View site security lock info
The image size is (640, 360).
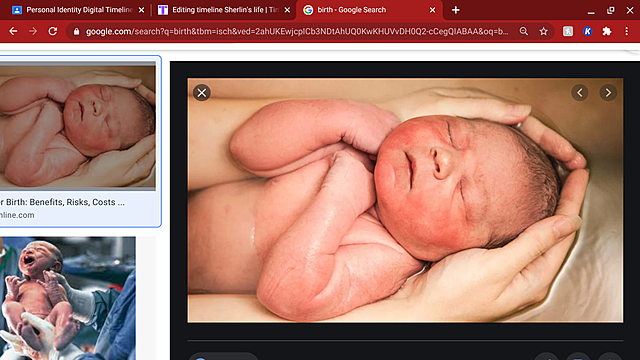point(76,31)
